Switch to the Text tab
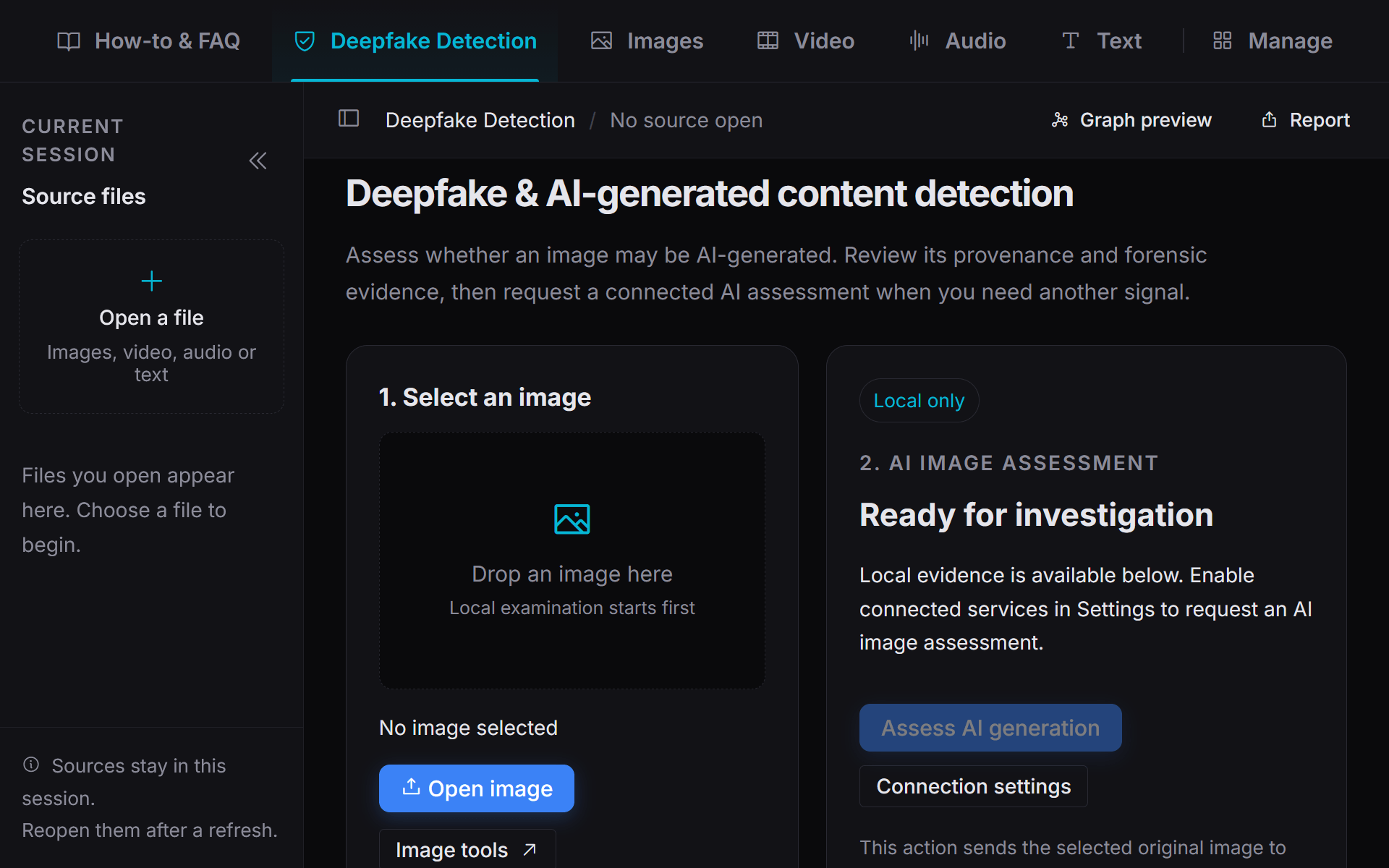The image size is (1389, 868). point(1101,41)
